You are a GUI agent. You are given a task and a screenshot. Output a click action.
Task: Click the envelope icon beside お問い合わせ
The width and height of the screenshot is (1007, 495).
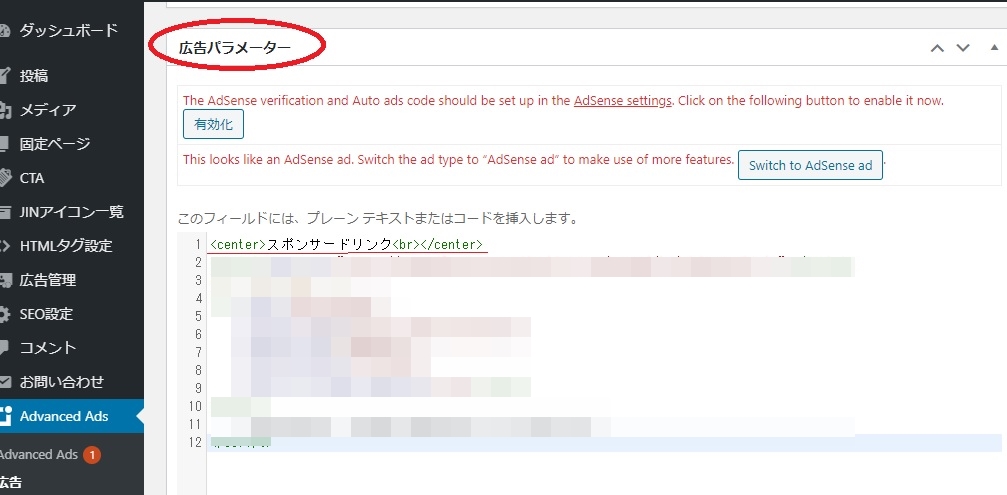5,382
